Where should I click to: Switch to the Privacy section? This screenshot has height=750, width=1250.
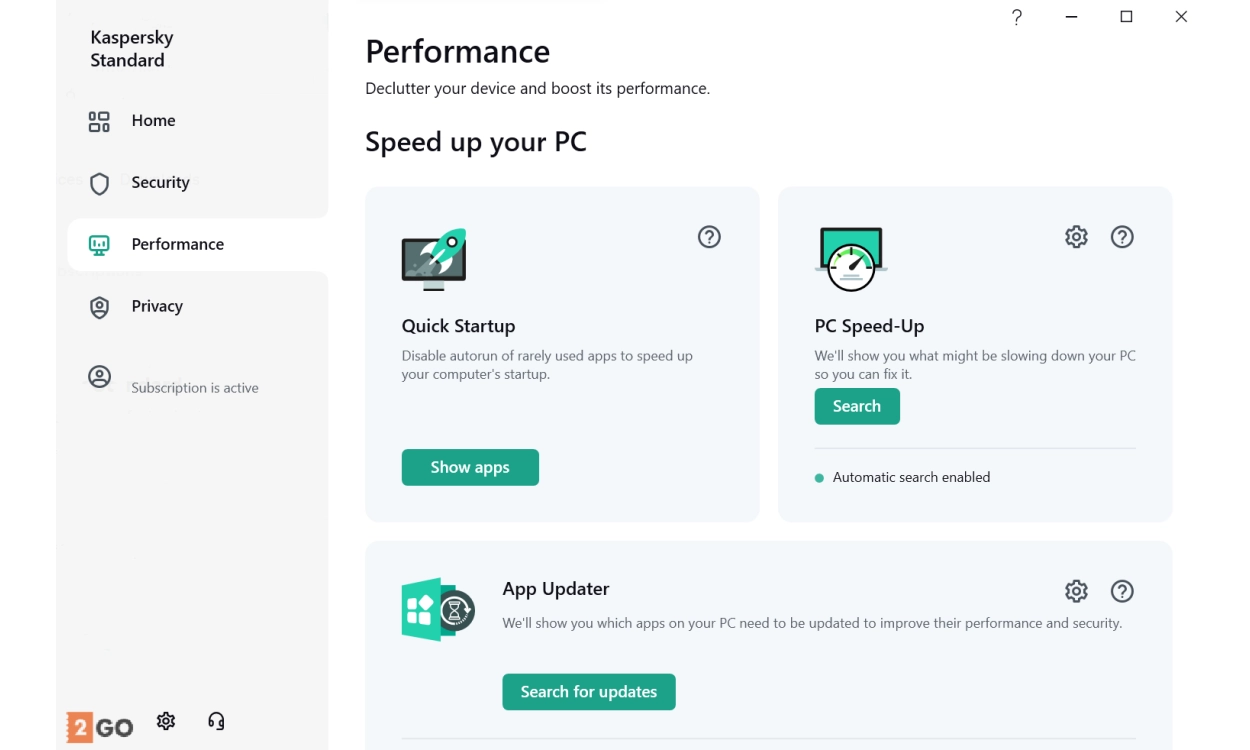[157, 307]
